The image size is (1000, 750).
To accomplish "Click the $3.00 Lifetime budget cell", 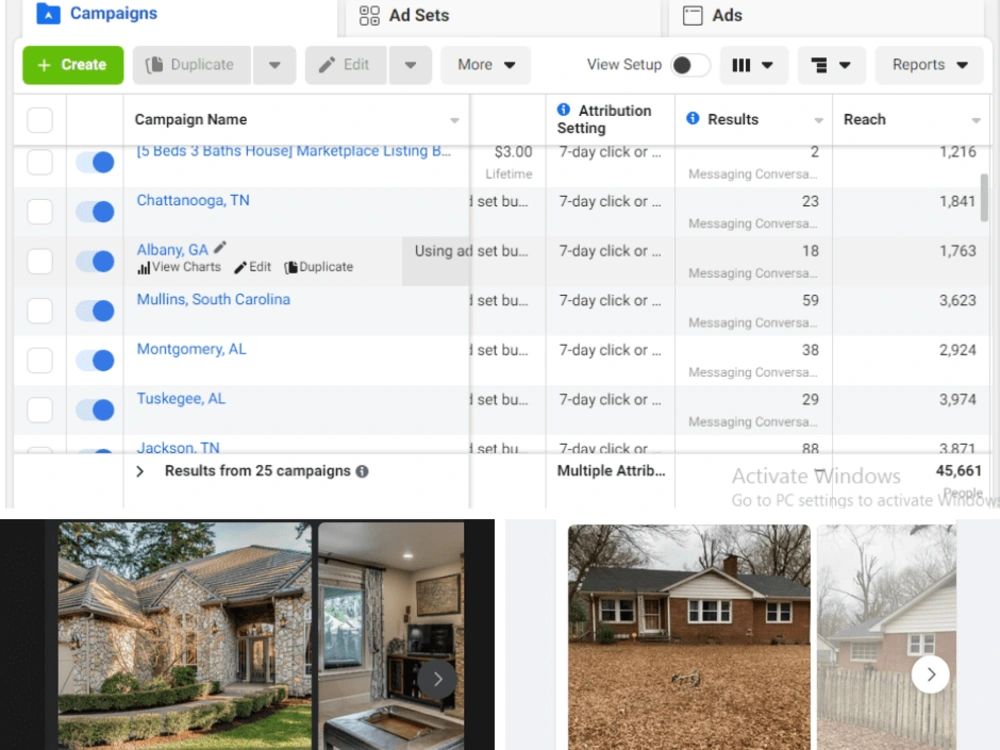I will [x=508, y=163].
